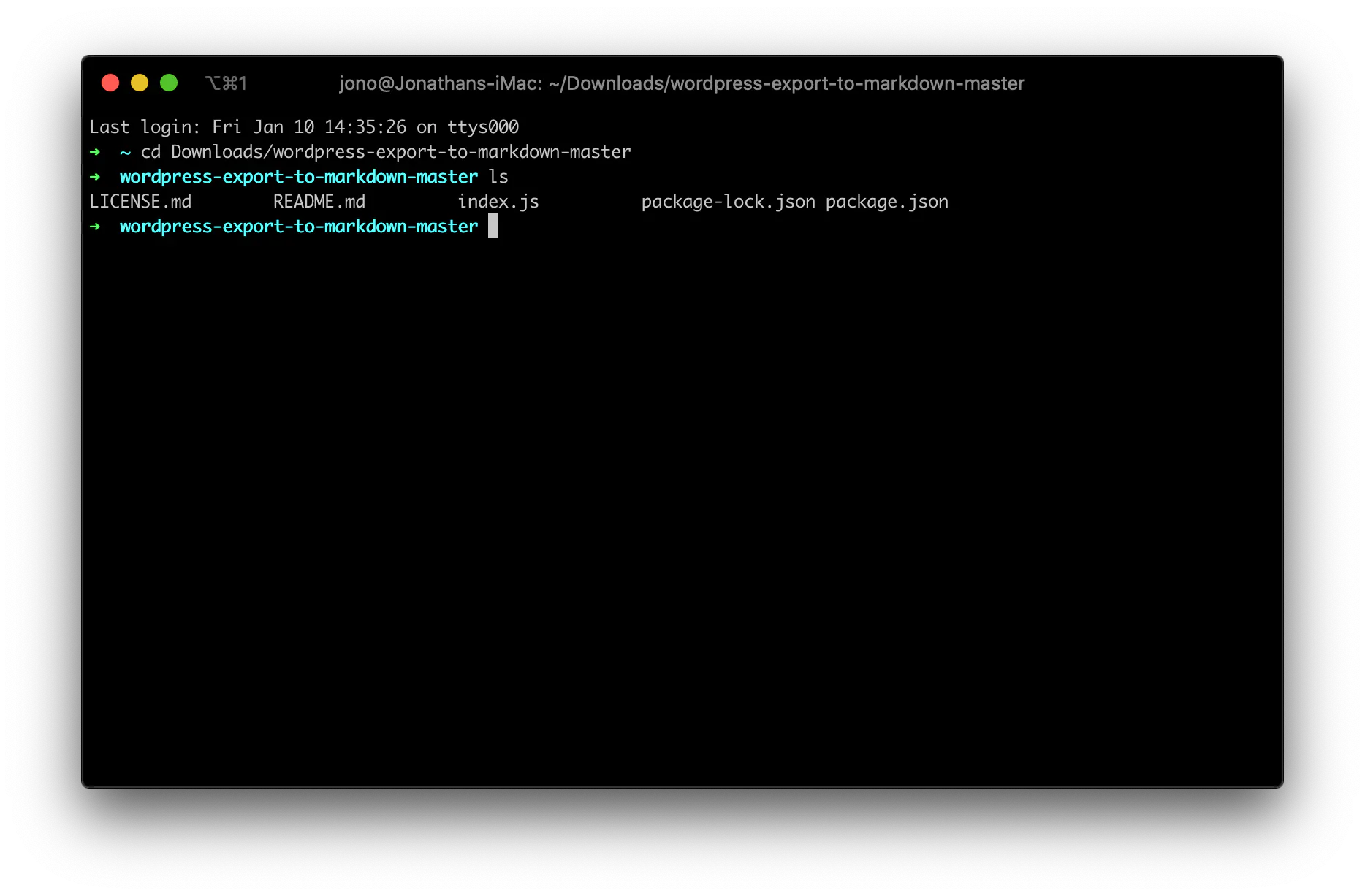Click the cyan directory name on the ls line
The height and width of the screenshot is (896, 1365).
299,177
